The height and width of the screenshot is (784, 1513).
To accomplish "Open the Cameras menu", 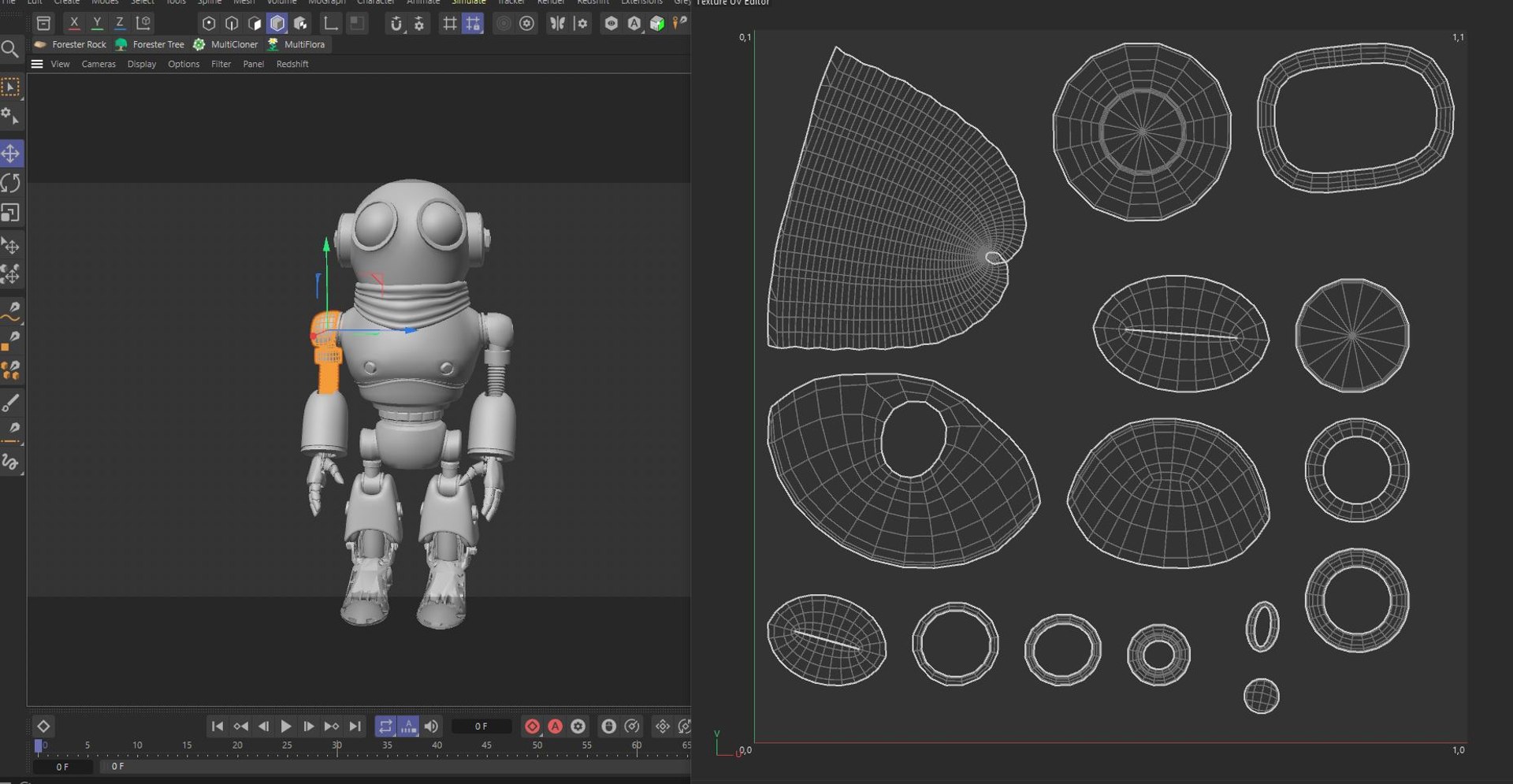I will tap(99, 65).
